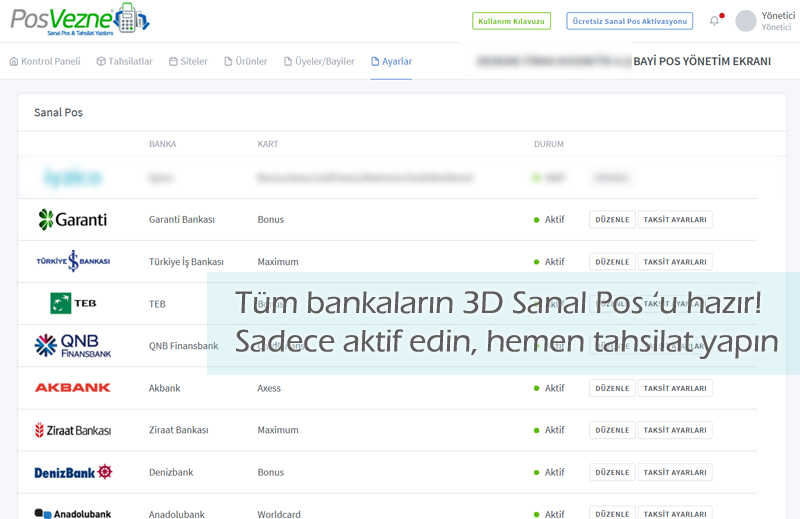
Task: Click DÜZENLE for Garanti Bankası
Action: (612, 219)
